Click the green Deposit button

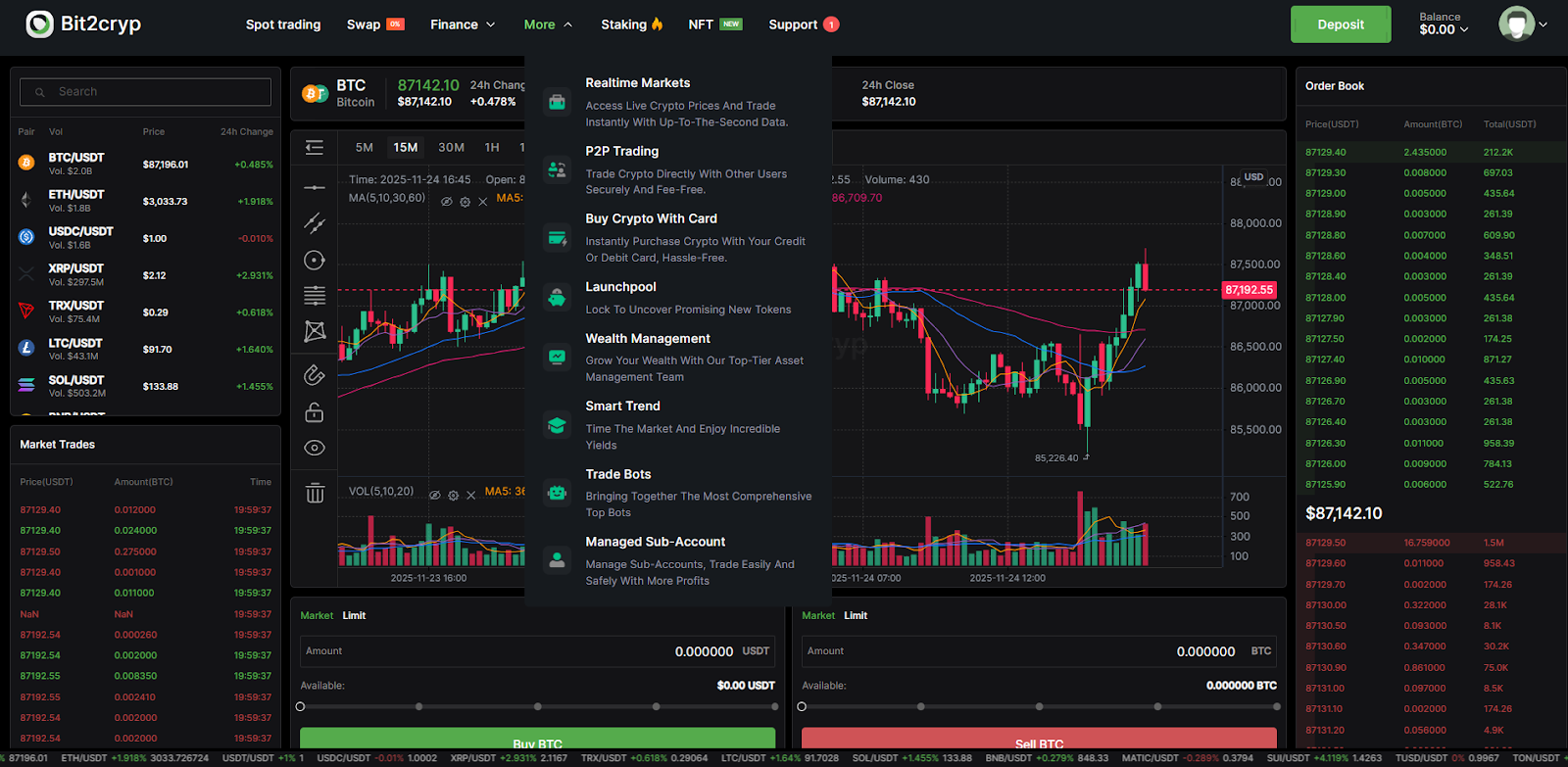pyautogui.click(x=1340, y=24)
